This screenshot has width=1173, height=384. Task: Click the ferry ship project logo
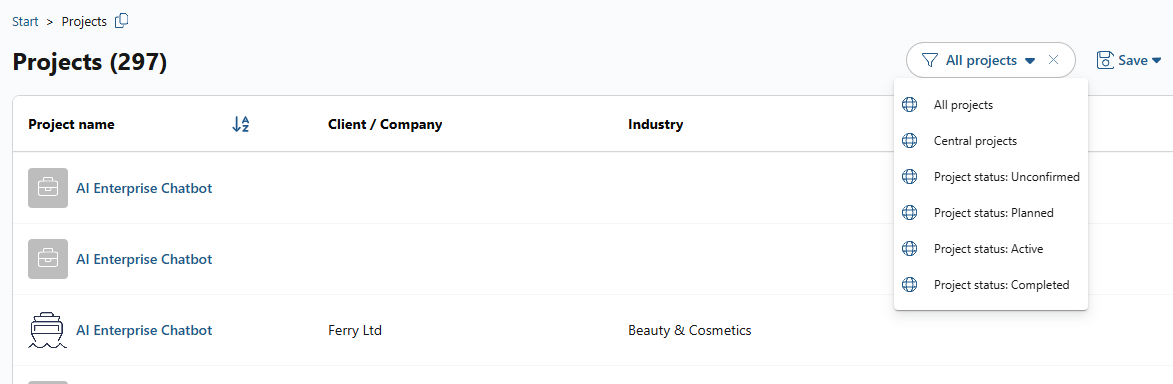48,330
